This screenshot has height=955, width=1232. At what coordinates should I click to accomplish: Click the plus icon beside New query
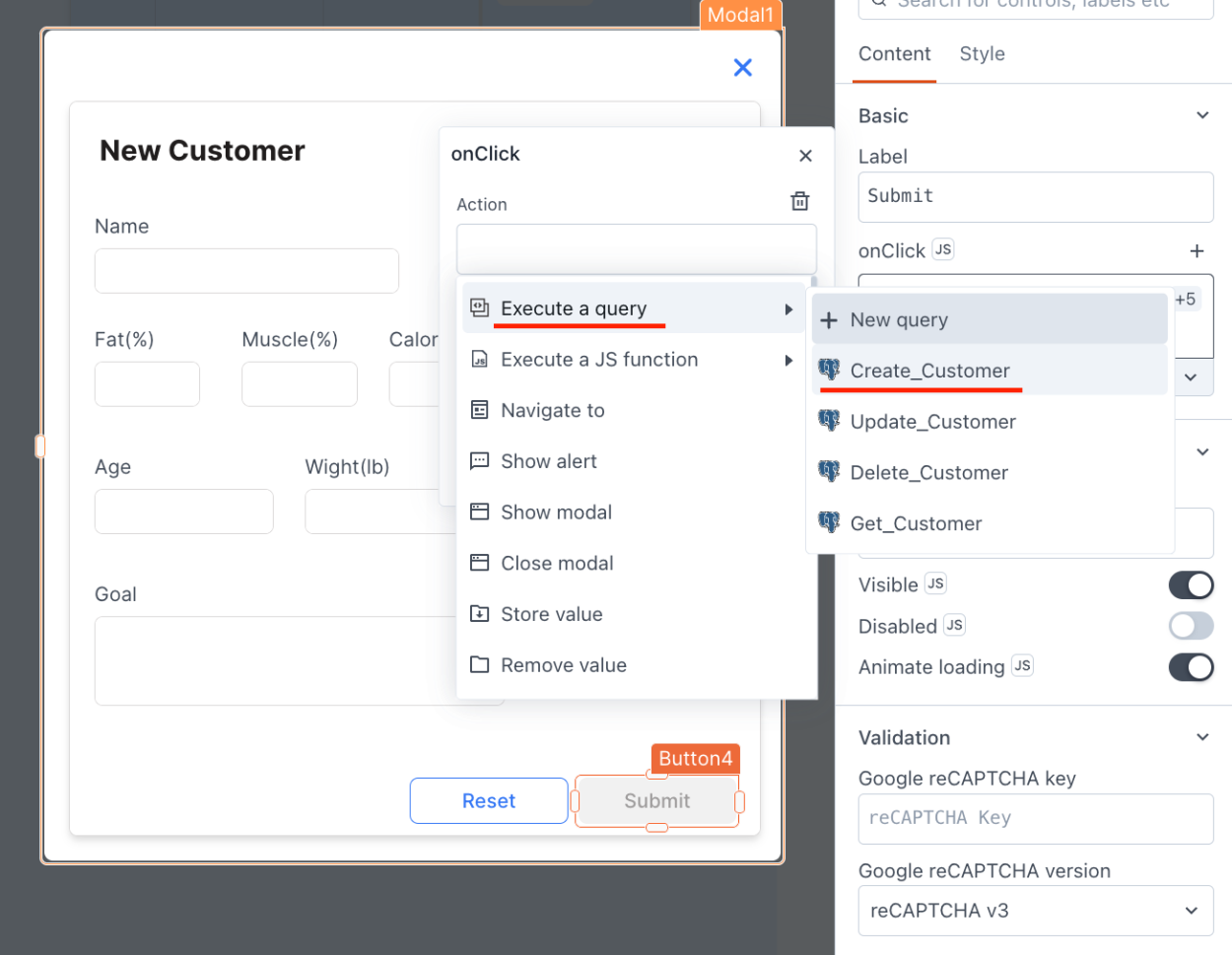[x=829, y=320]
